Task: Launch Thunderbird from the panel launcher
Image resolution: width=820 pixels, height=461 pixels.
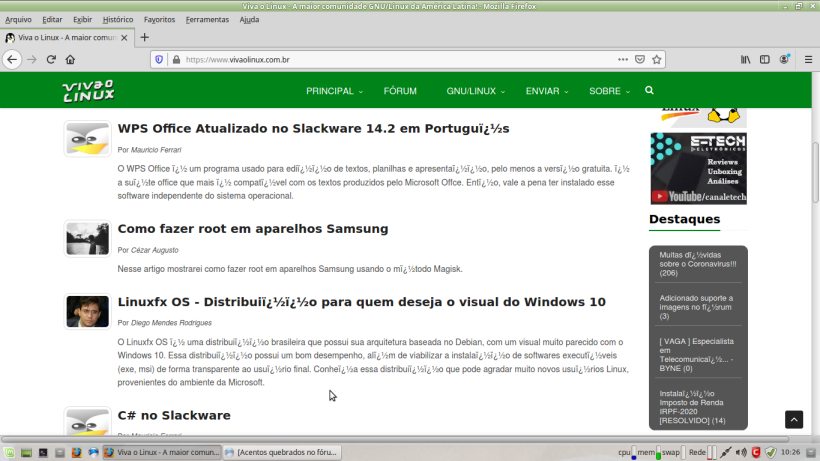Action: tap(93, 453)
